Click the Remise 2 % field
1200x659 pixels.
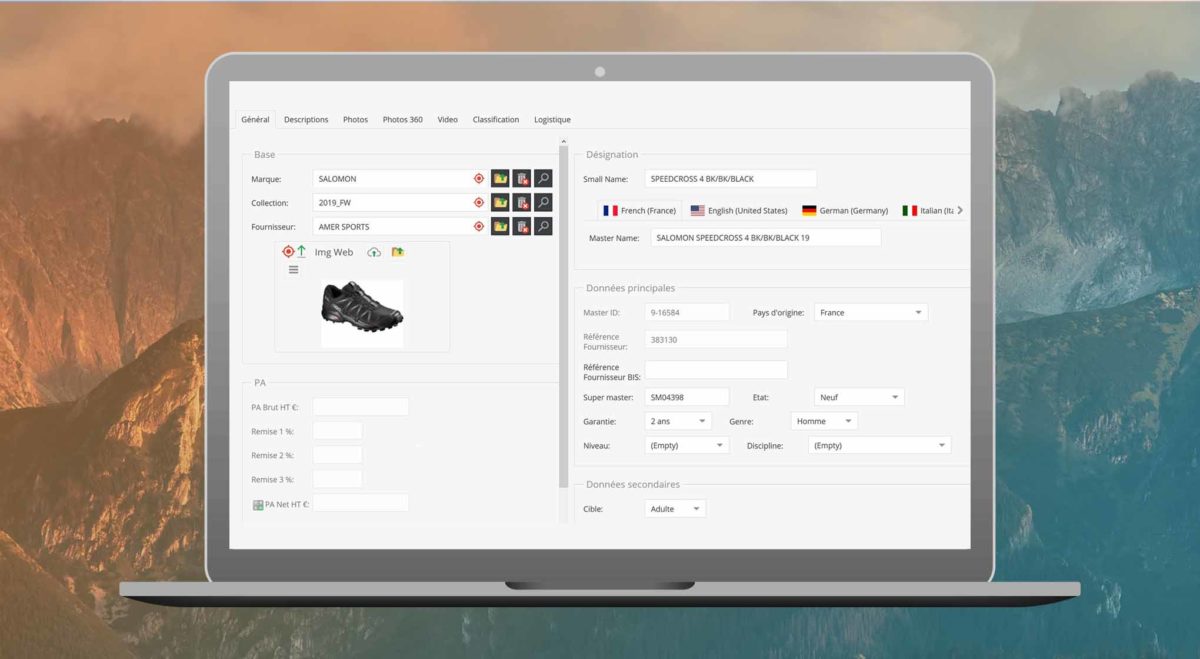pos(337,454)
